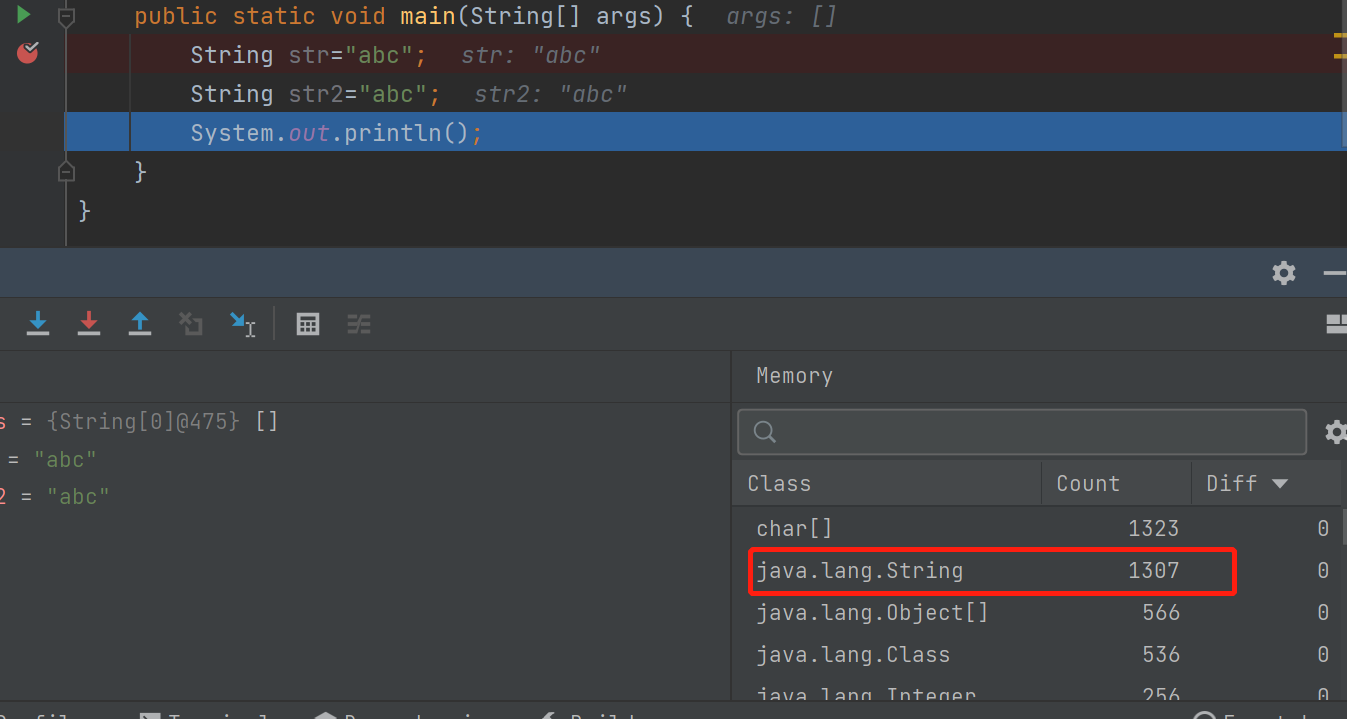Click count value 566
The height and width of the screenshot is (719, 1347).
[1161, 612]
